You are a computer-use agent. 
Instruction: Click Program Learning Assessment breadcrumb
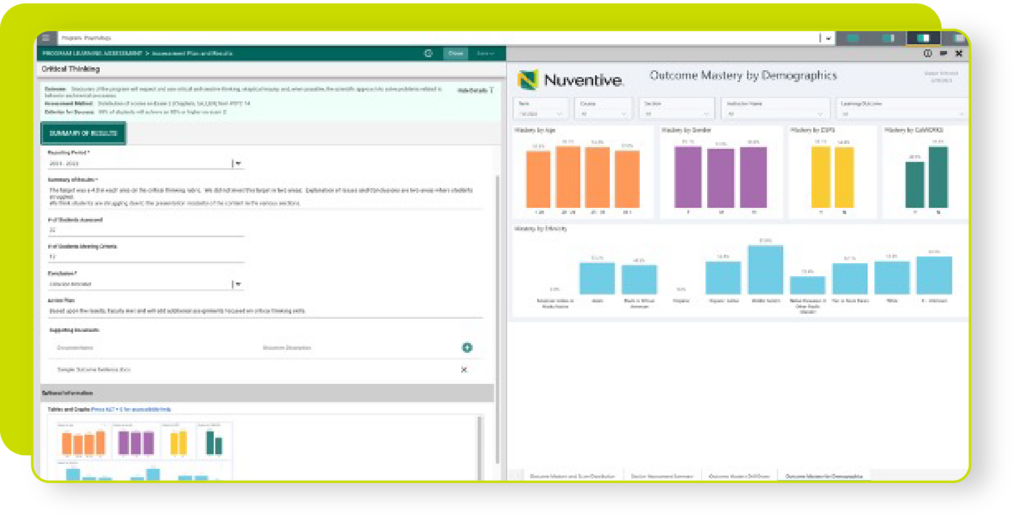91,54
